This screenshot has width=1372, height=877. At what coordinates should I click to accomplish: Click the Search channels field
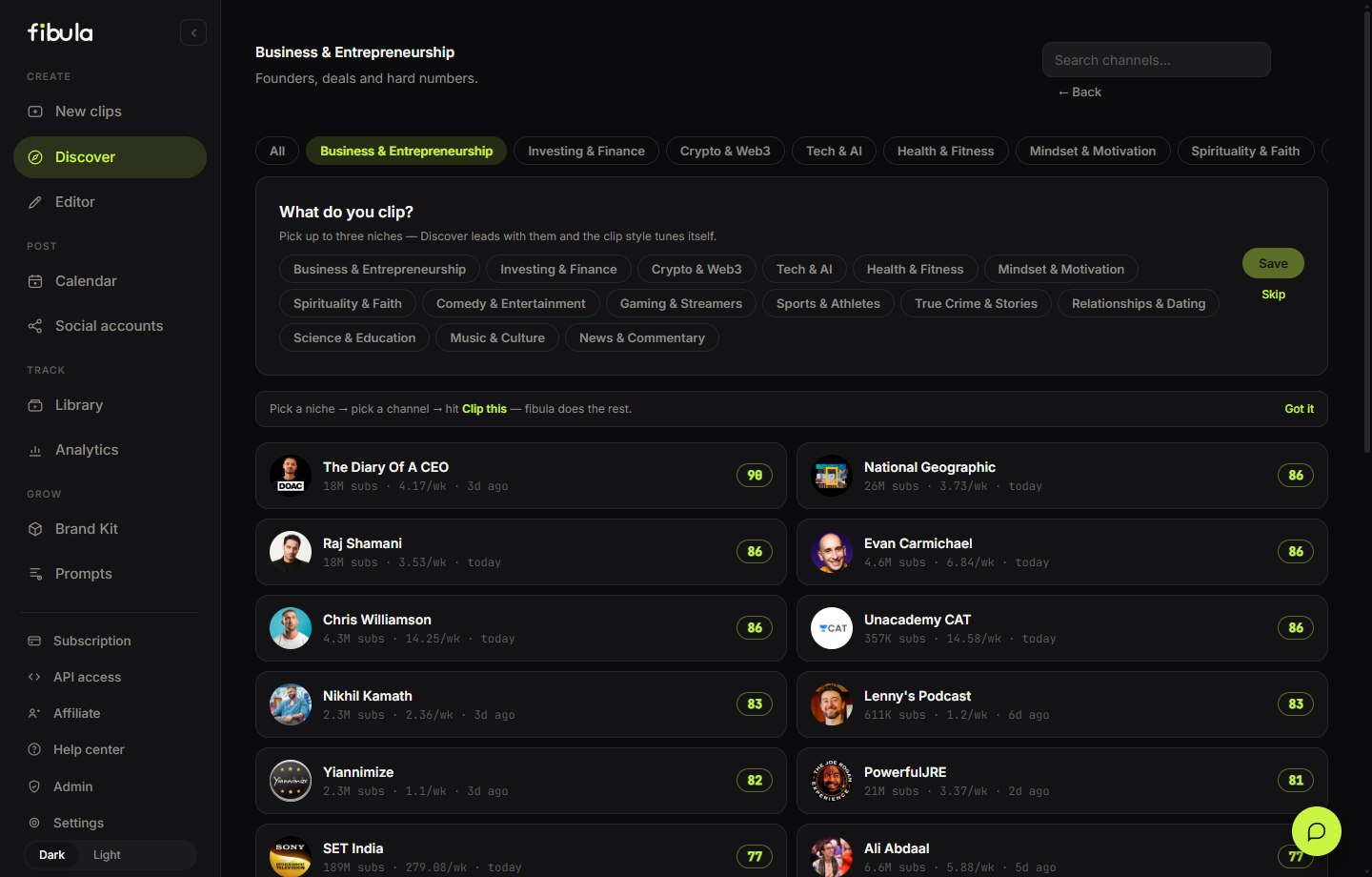point(1156,59)
